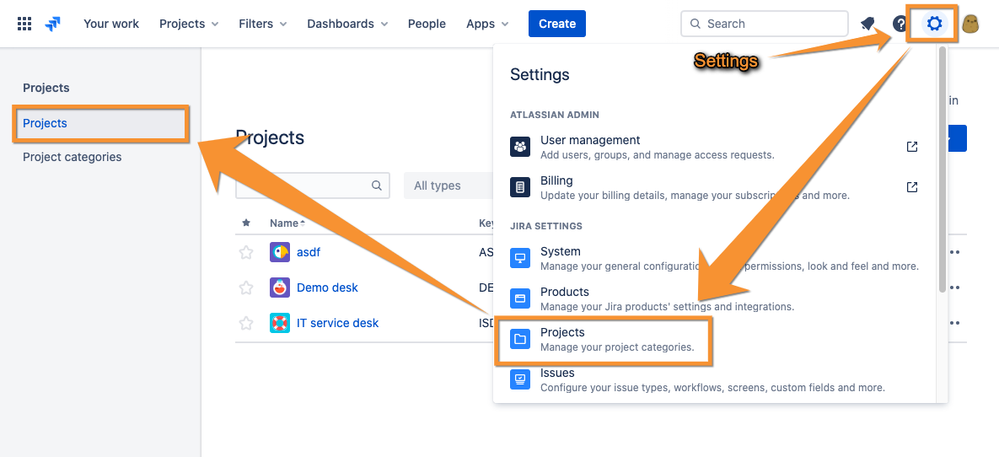Click the Issues settings icon
Image resolution: width=999 pixels, height=457 pixels.
coord(520,379)
